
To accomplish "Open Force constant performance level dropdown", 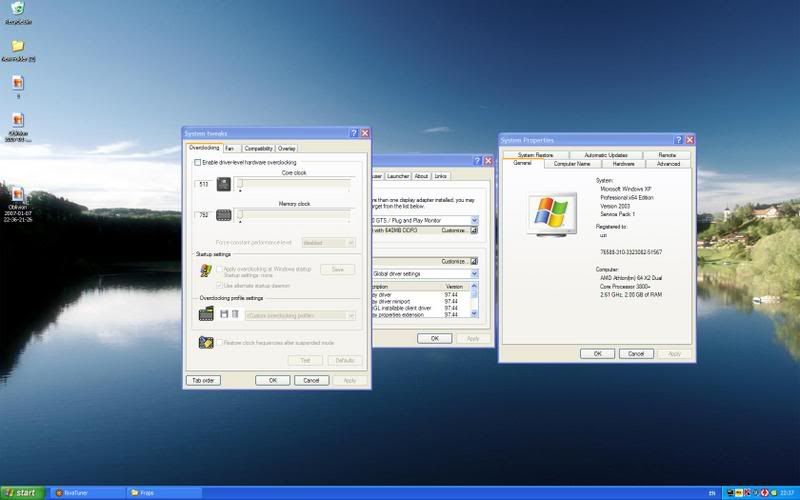I will tap(328, 243).
